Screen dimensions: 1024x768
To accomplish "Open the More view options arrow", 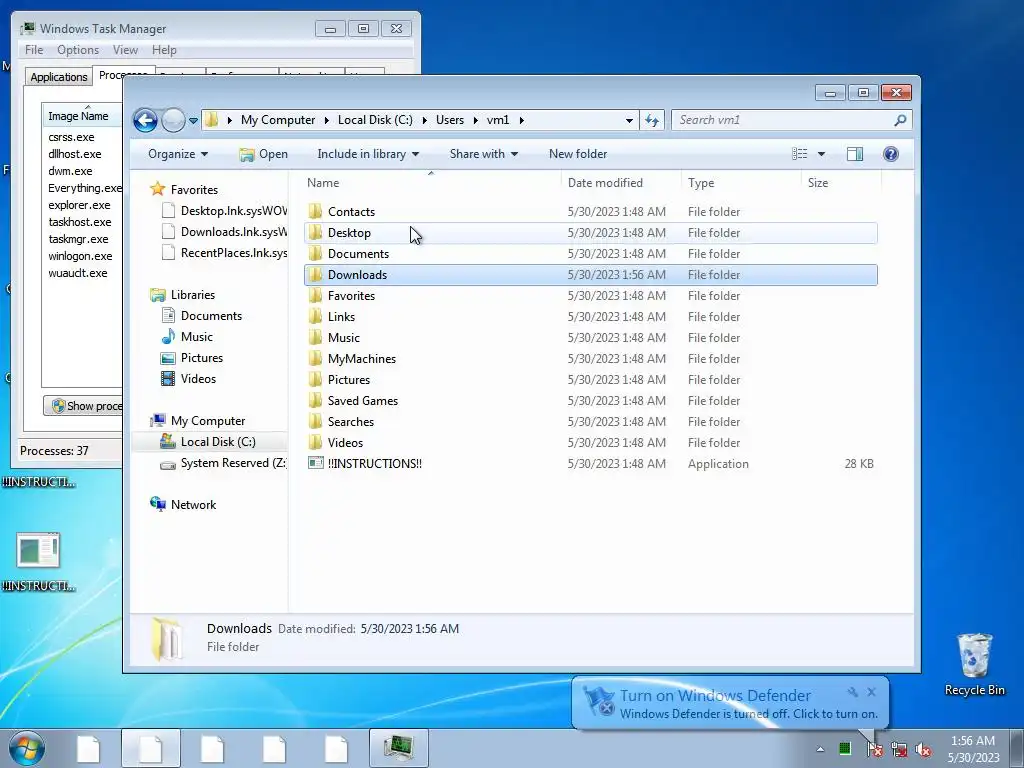I will (x=822, y=154).
